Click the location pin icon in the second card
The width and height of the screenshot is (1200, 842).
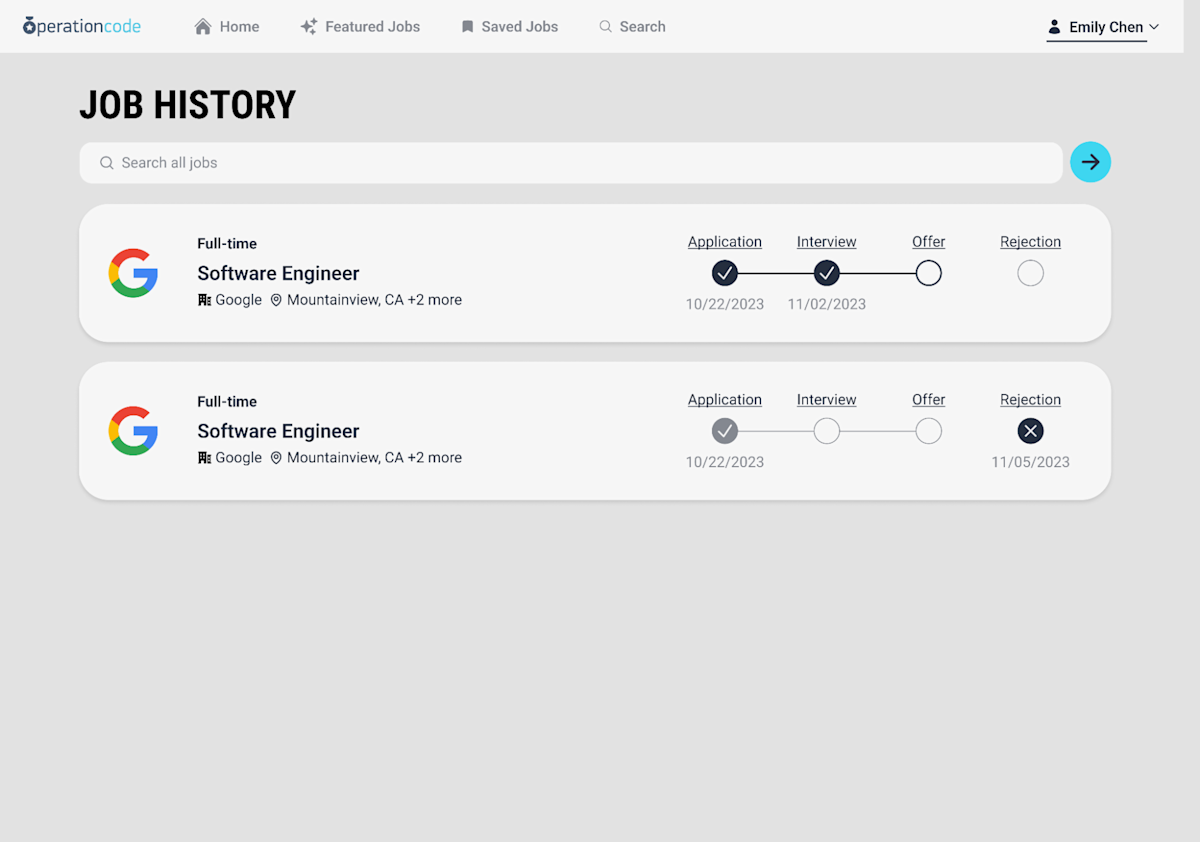tap(276, 458)
